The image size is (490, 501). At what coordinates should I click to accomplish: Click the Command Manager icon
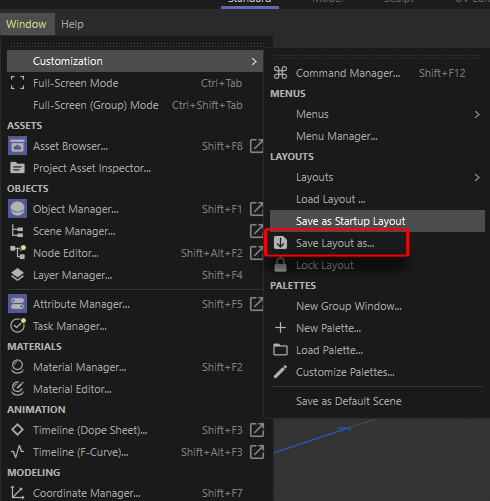(x=280, y=73)
